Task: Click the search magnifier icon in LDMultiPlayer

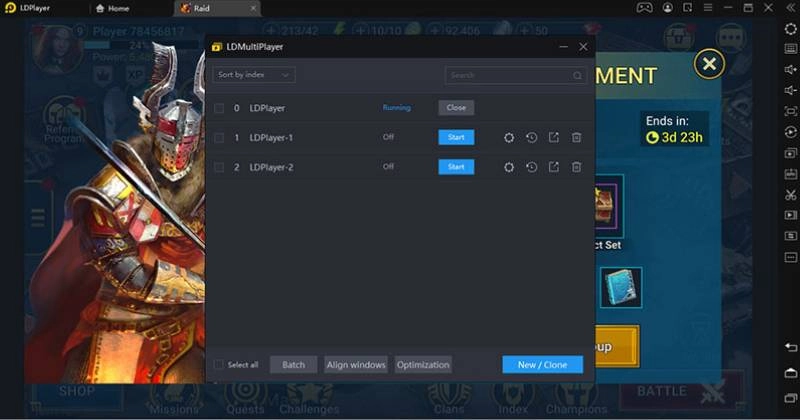Action: coord(577,76)
